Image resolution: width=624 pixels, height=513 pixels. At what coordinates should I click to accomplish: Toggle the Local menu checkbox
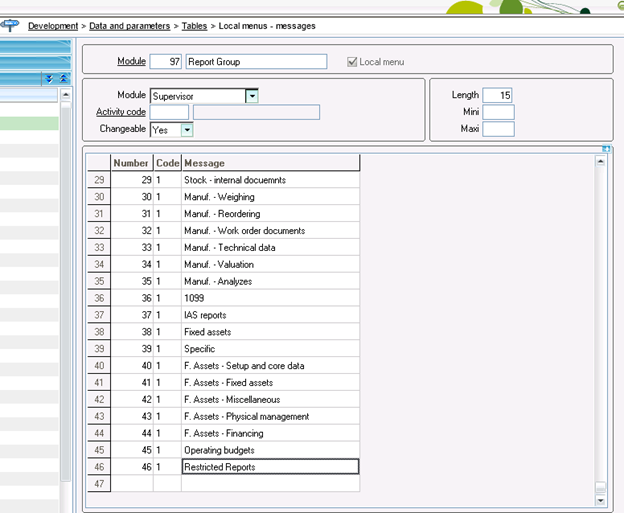351,62
